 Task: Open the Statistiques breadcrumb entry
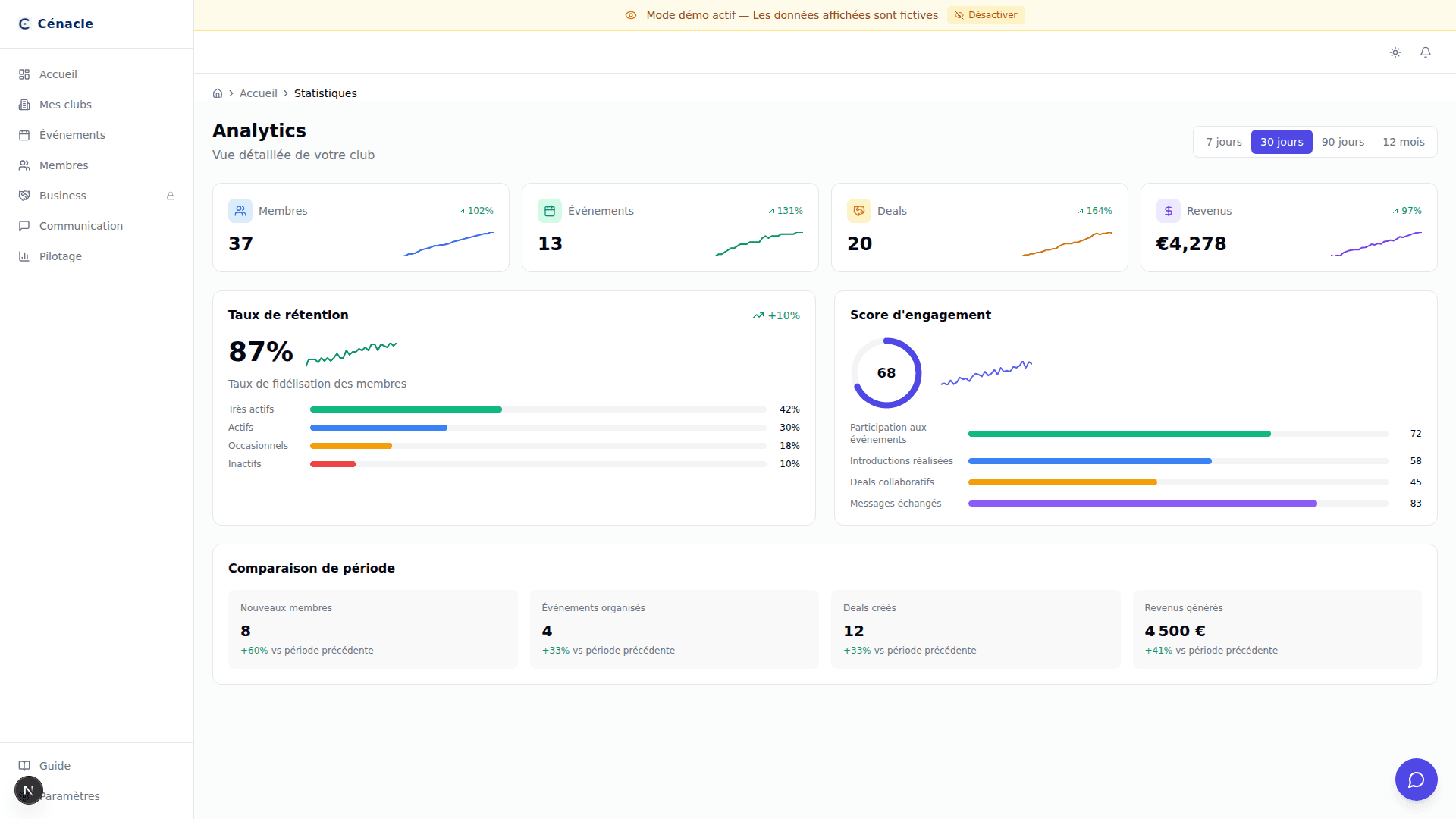(325, 93)
